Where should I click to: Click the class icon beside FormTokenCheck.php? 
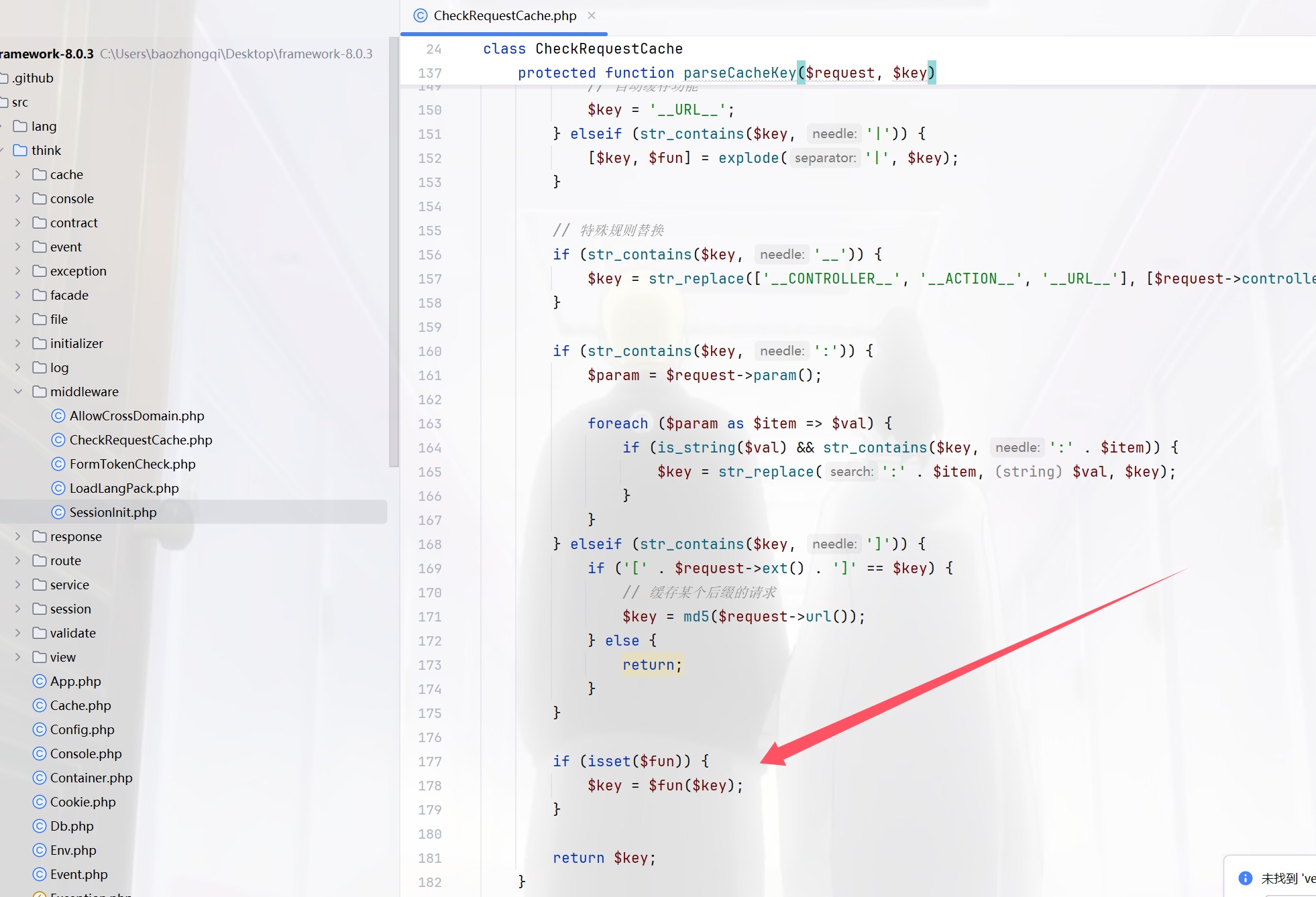coord(58,464)
